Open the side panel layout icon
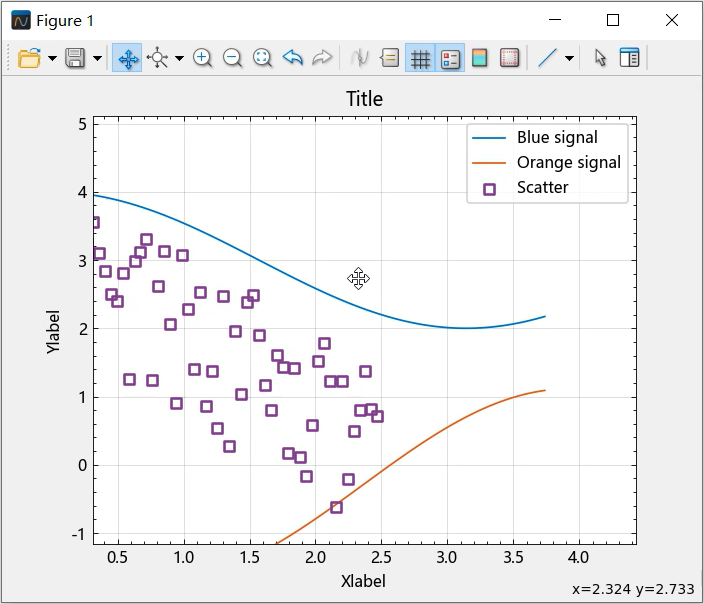 point(629,58)
